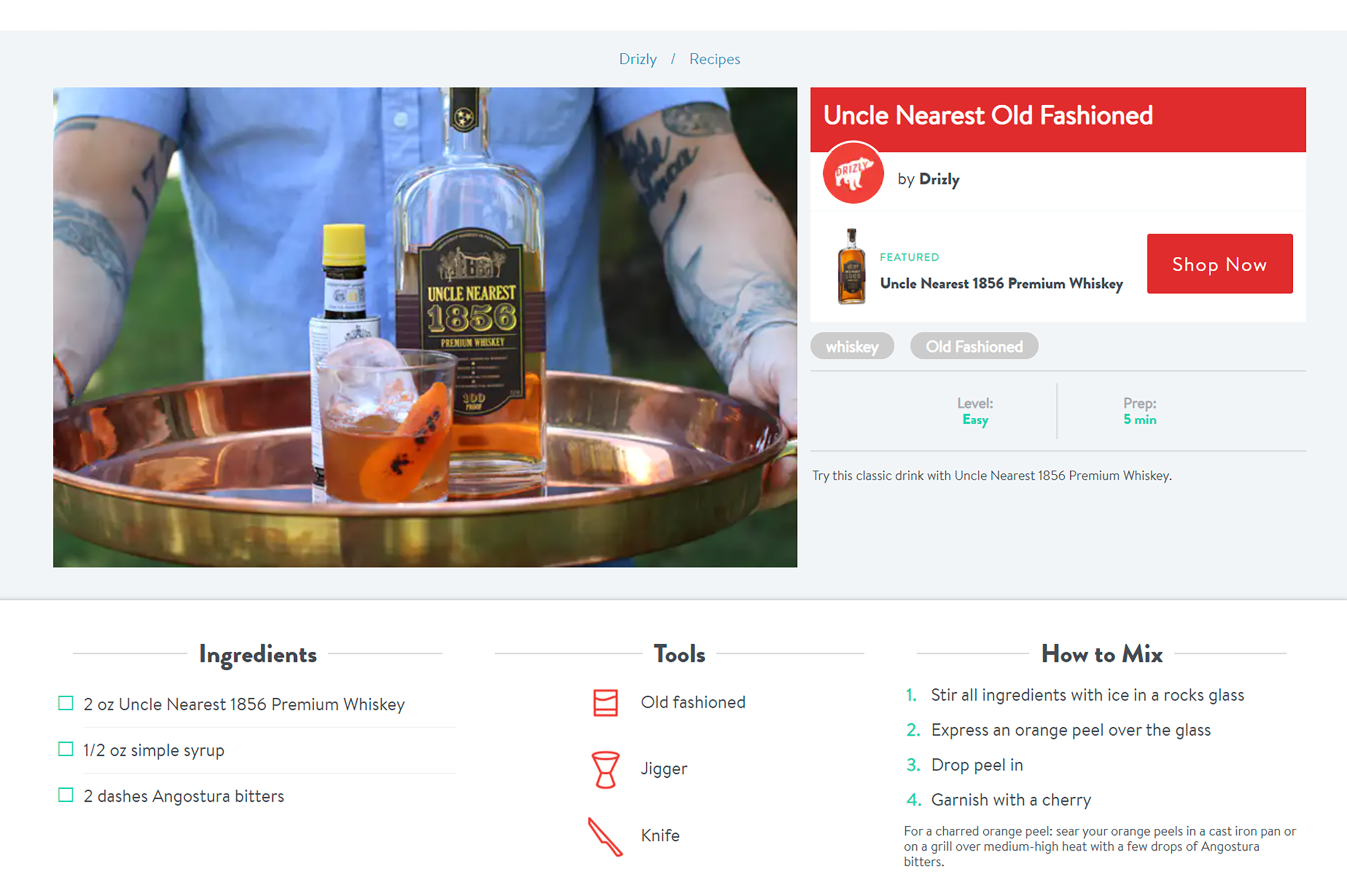Click the Old fashioned glass tool icon
This screenshot has height=896, width=1347.
pos(605,702)
